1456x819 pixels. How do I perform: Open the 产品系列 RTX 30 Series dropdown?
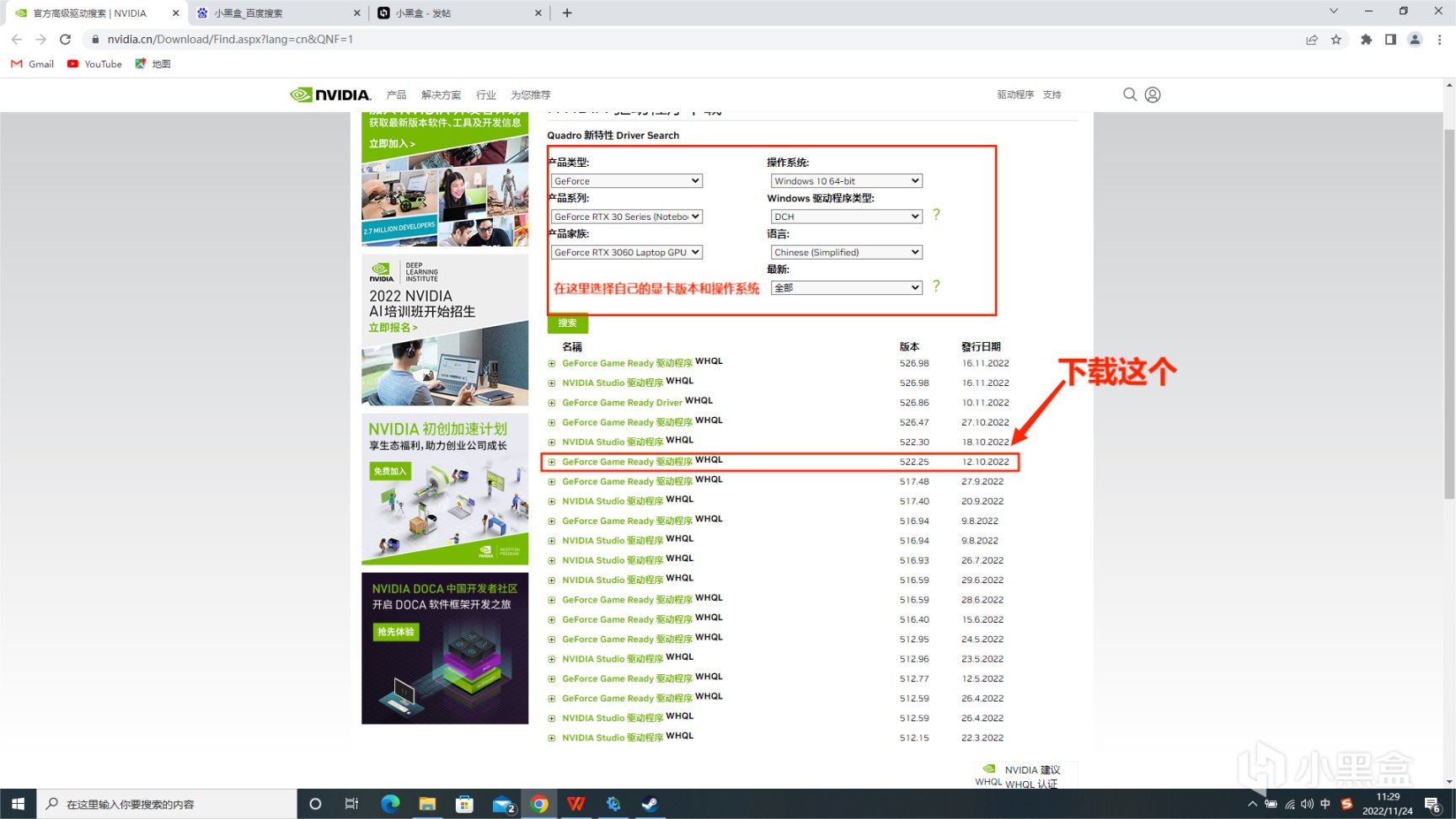[x=626, y=217]
